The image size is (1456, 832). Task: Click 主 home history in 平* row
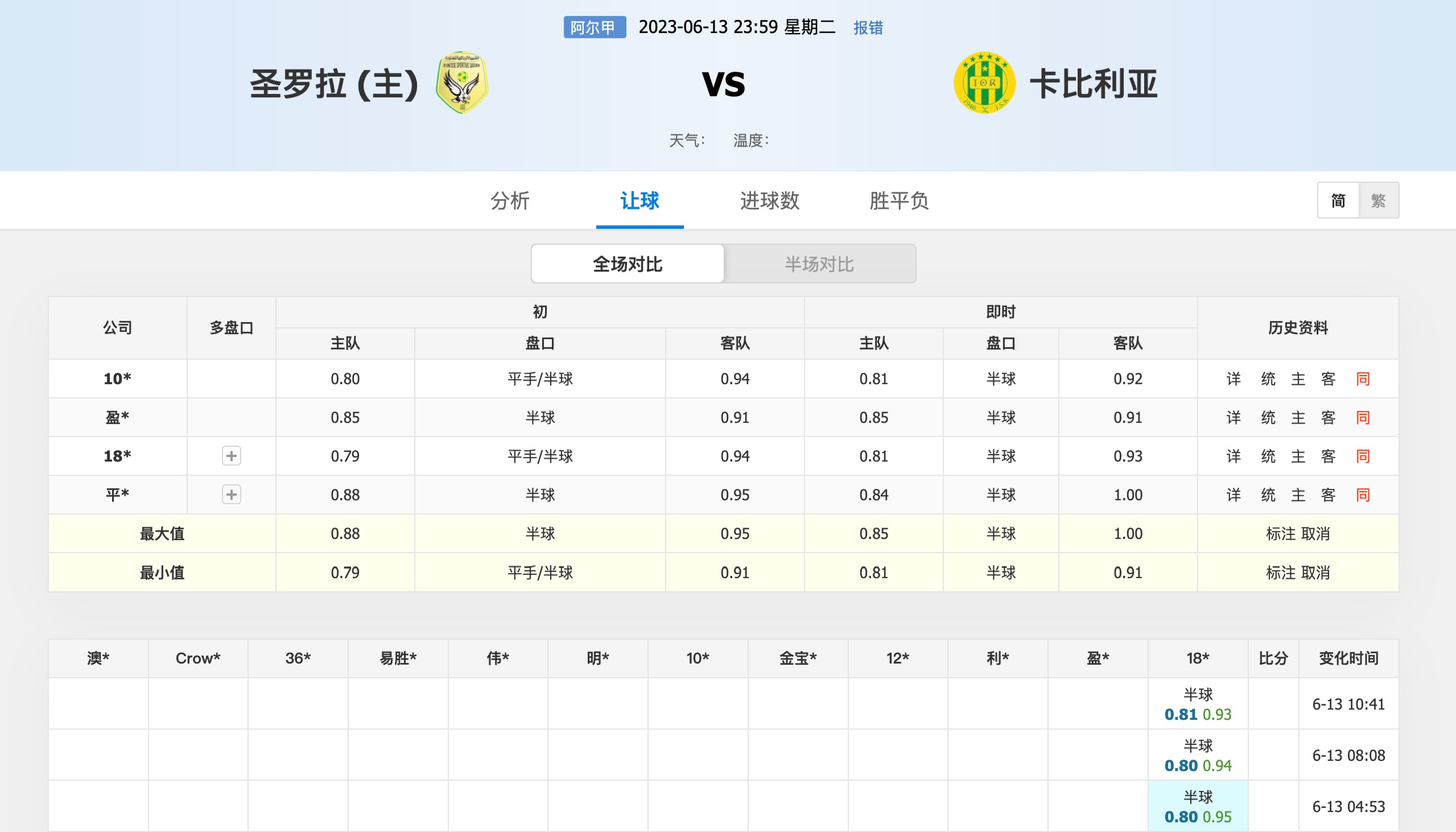click(1298, 495)
